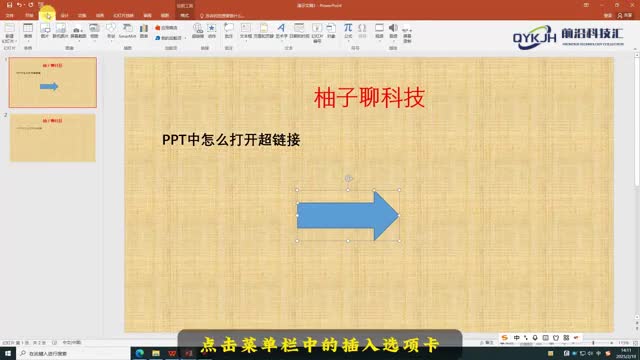Click the Tell Me search box

tap(222, 16)
